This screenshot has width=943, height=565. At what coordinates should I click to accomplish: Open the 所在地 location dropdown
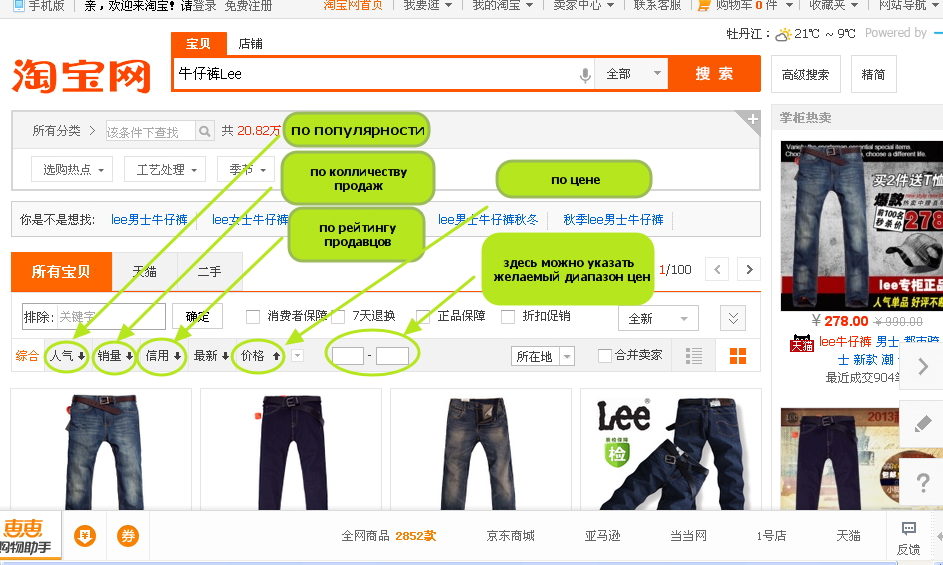pyautogui.click(x=542, y=356)
